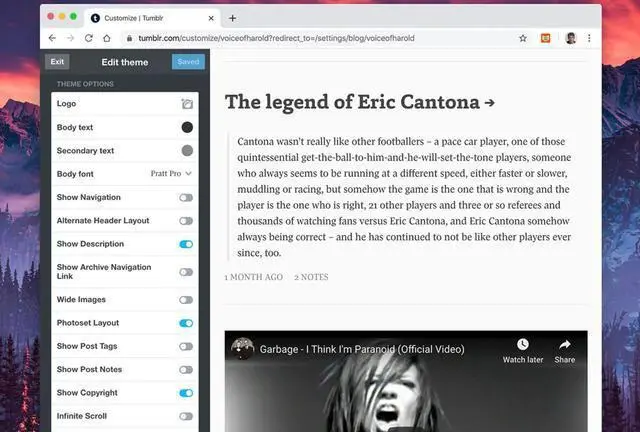640x432 pixels.
Task: Enable Show Post Tags
Action: (186, 347)
